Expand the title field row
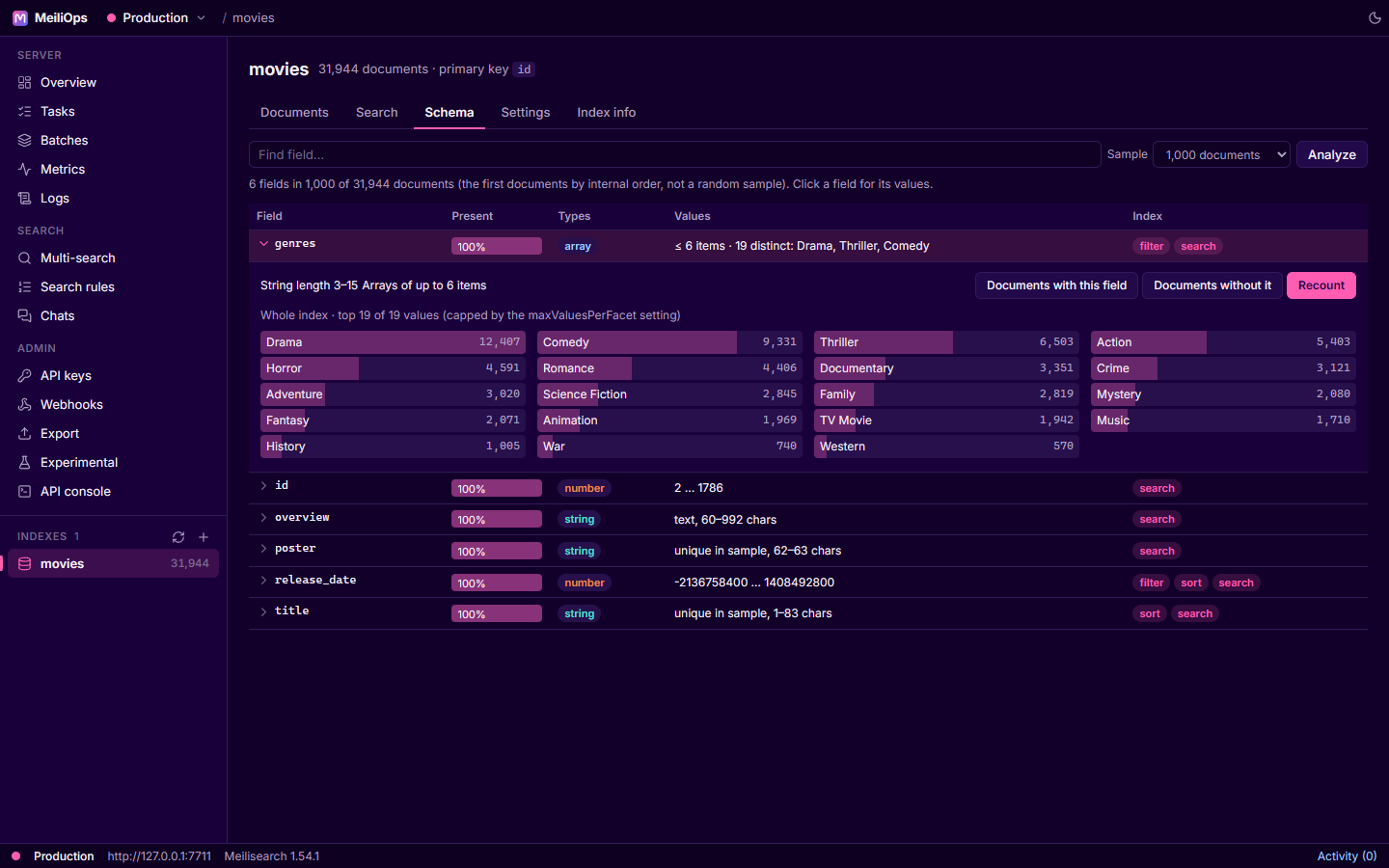The width and height of the screenshot is (1389, 868). click(263, 611)
